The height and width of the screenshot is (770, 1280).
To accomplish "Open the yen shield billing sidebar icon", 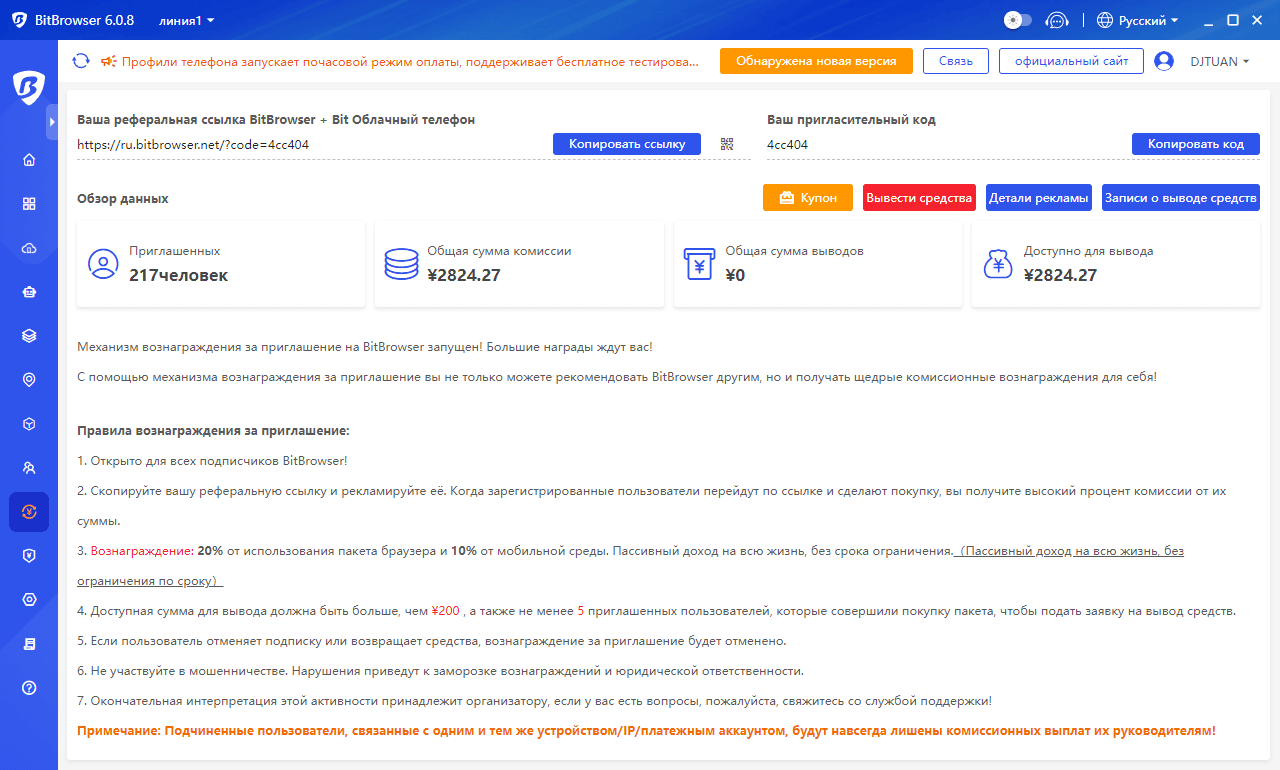I will pyautogui.click(x=29, y=555).
